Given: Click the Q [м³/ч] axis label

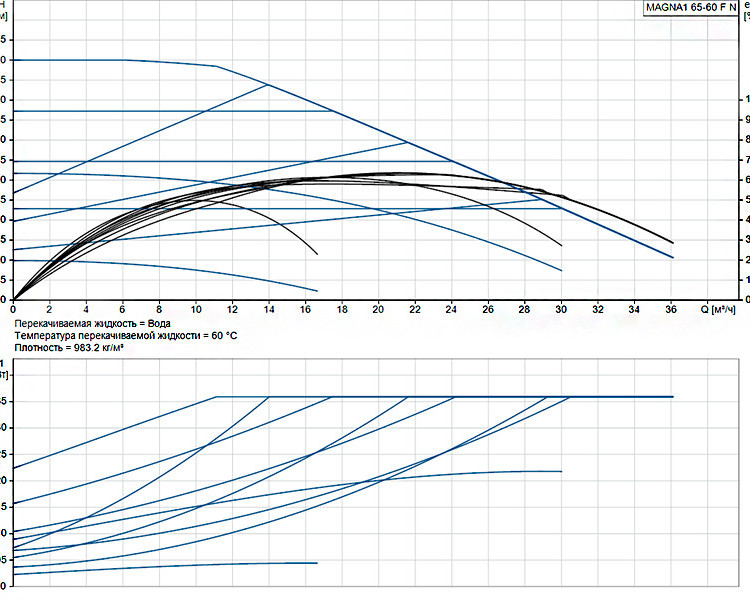Looking at the screenshot, I should [718, 310].
